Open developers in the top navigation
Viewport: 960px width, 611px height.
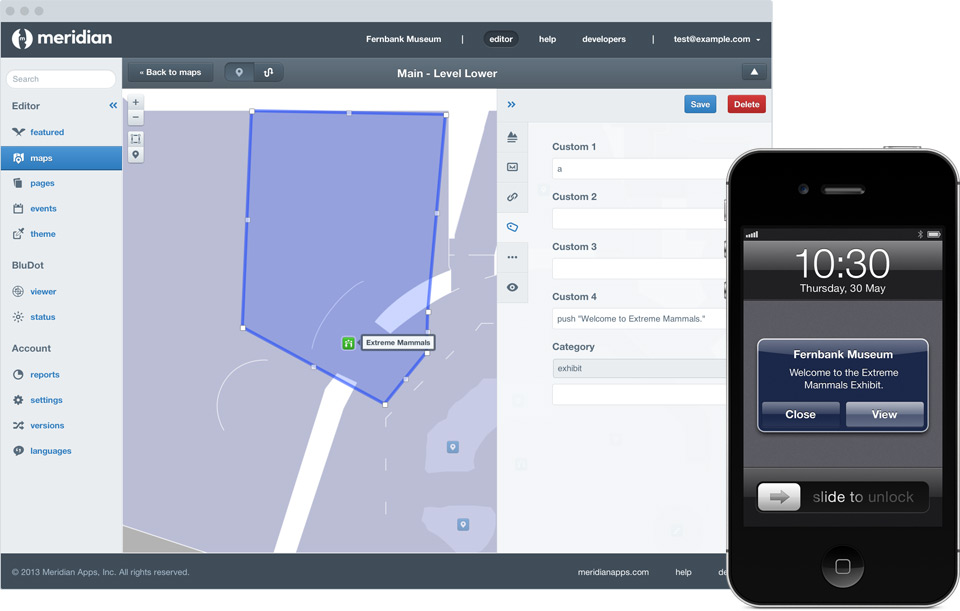[604, 39]
